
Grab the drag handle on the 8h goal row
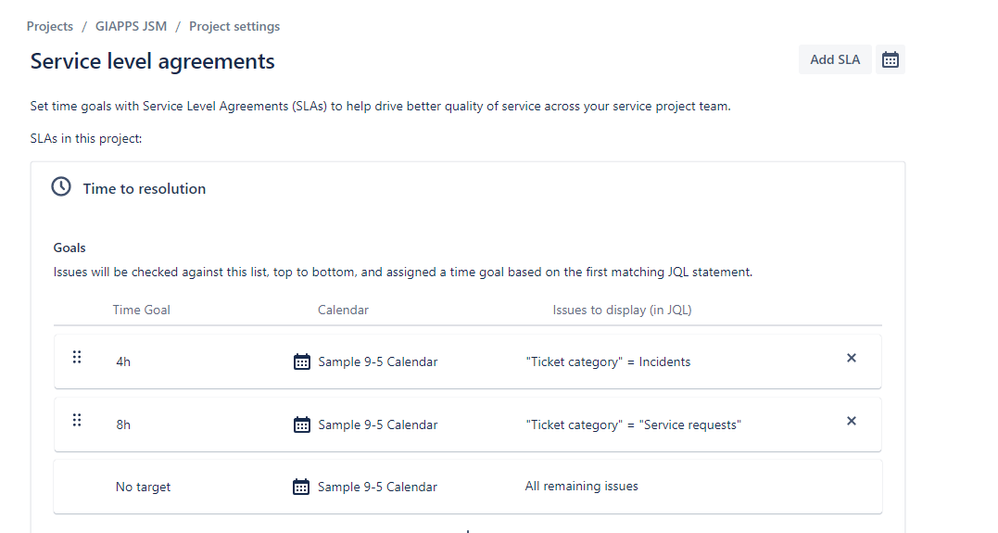77,420
